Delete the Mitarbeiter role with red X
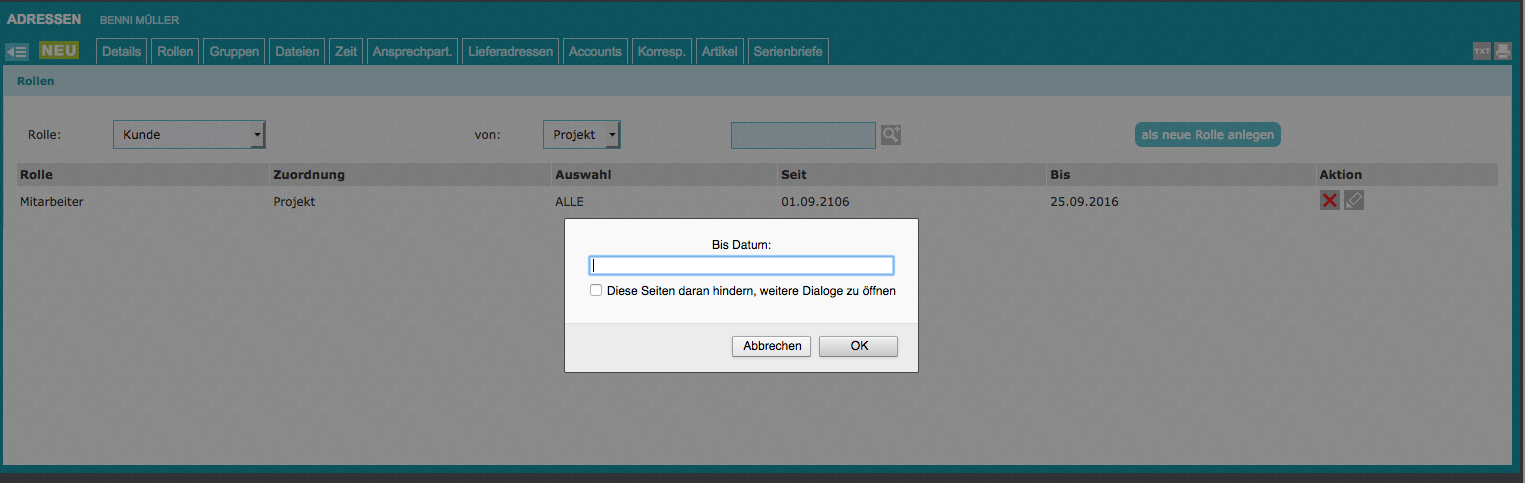 click(x=1329, y=201)
